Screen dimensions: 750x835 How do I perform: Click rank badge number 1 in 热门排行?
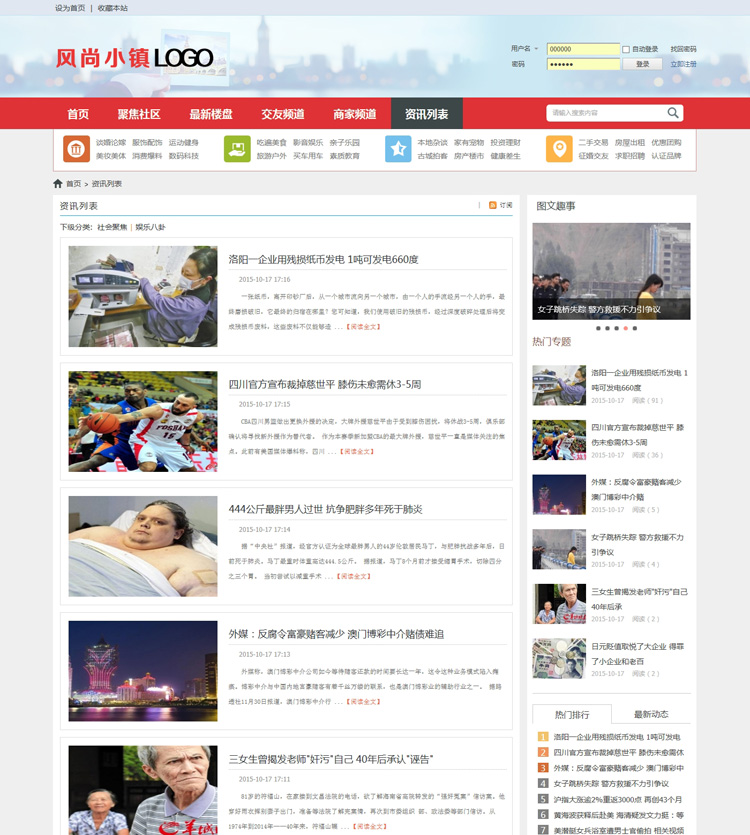543,737
